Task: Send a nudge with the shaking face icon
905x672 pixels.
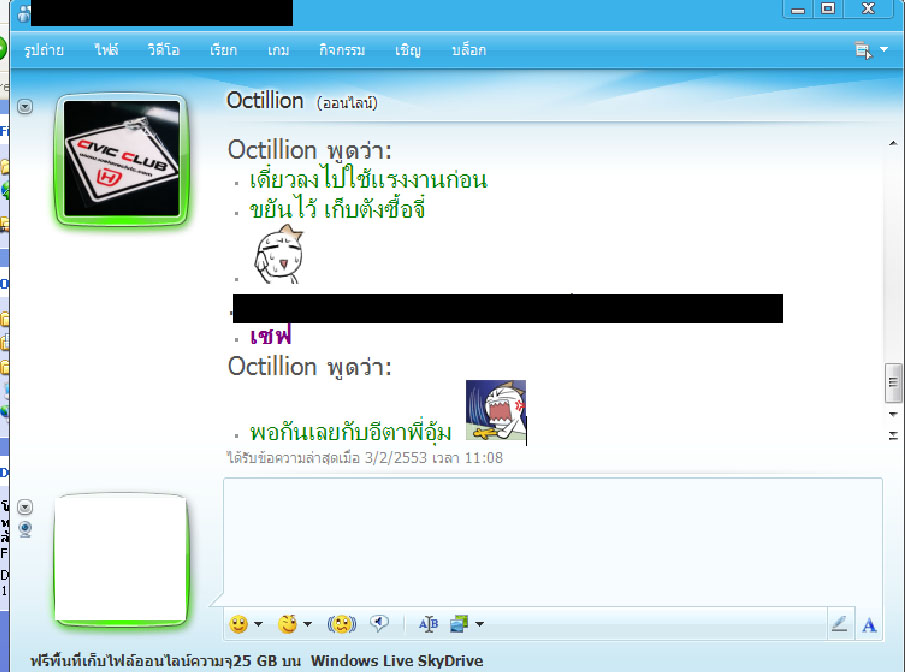Action: coord(342,624)
